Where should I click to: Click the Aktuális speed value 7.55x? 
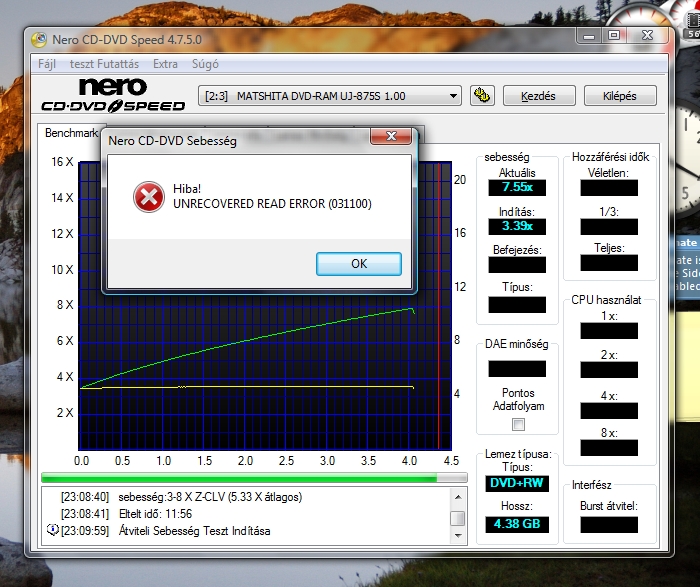pyautogui.click(x=517, y=187)
